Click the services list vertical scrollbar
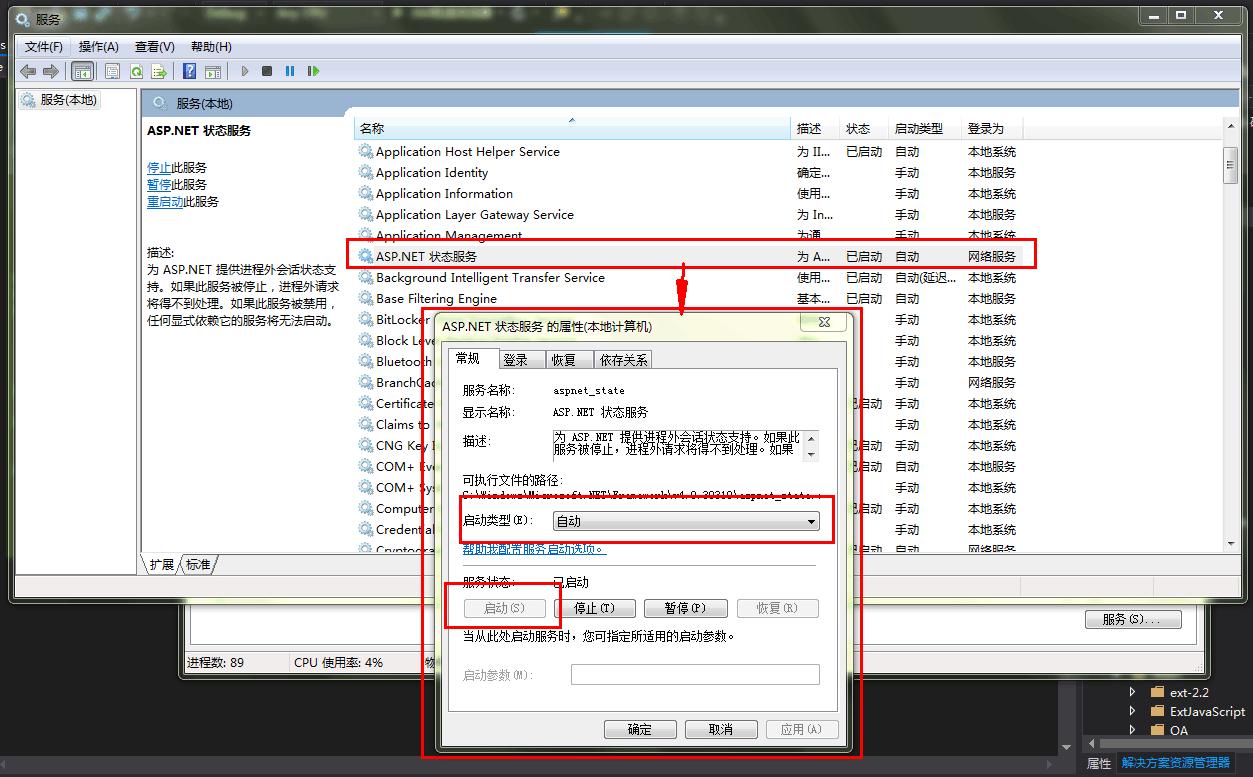The height and width of the screenshot is (777, 1253). 1230,350
